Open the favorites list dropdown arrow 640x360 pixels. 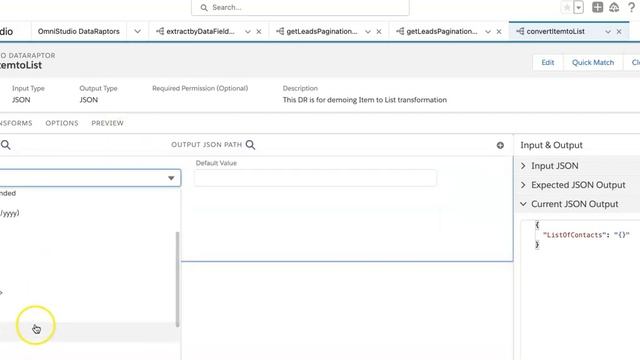click(578, 7)
